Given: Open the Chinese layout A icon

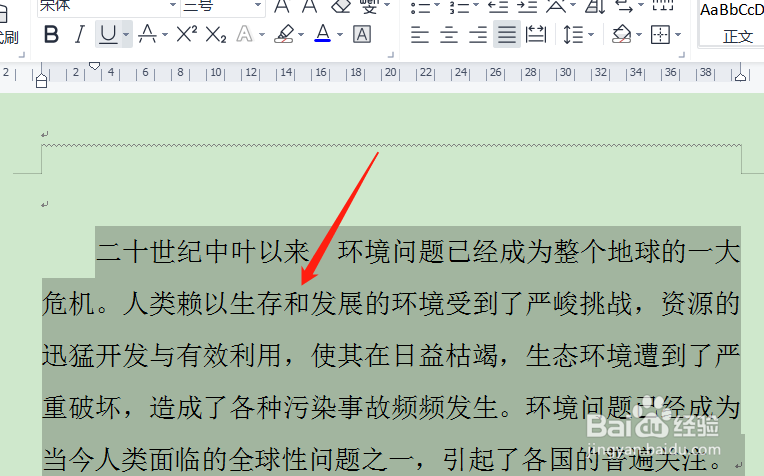Looking at the screenshot, I should pos(556,6).
